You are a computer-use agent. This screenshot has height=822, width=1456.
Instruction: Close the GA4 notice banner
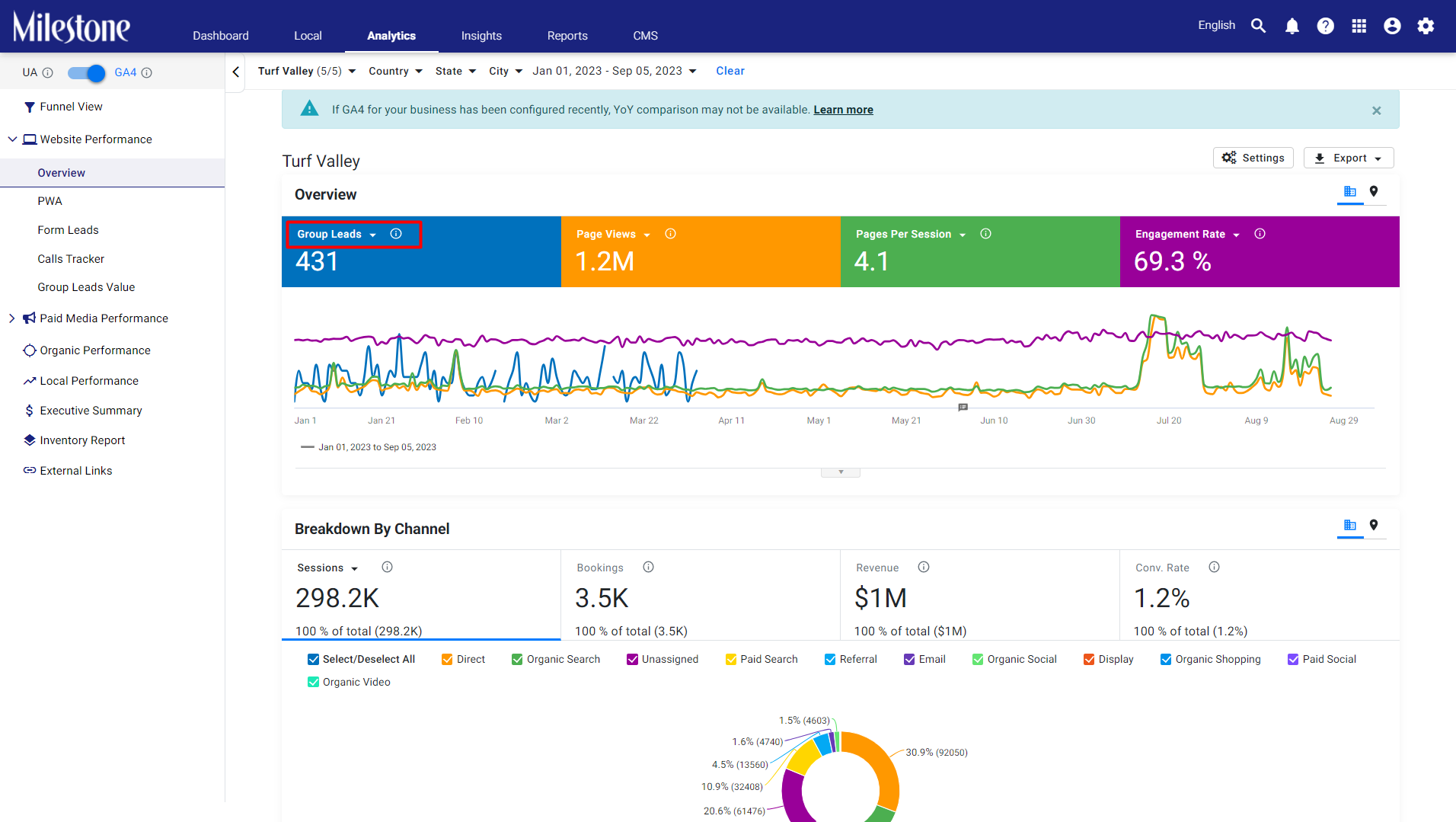coord(1377,110)
